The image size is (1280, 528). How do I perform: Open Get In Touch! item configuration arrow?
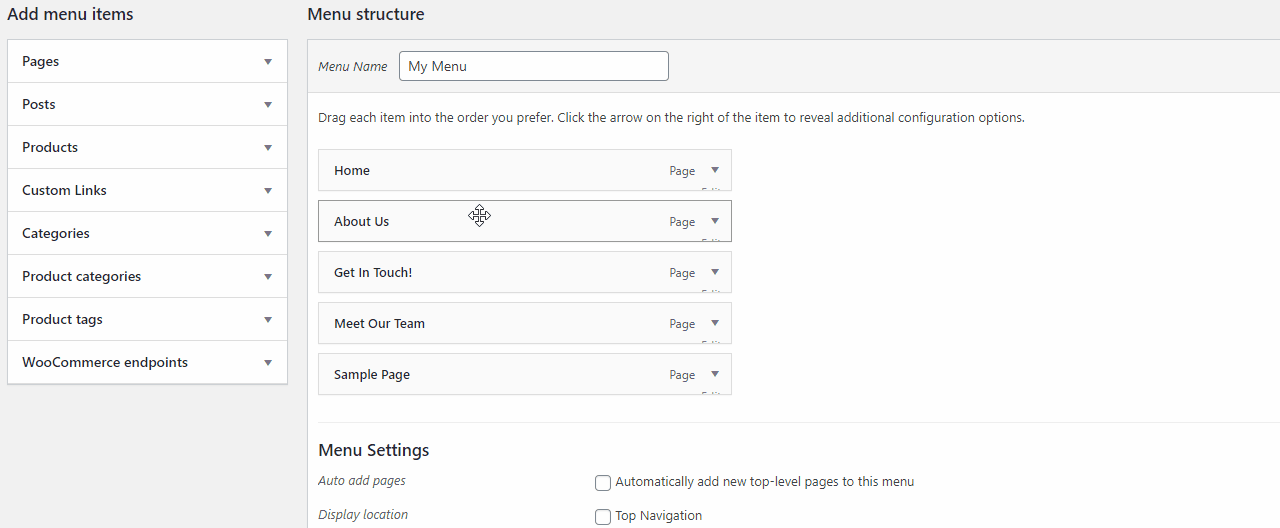(x=715, y=272)
